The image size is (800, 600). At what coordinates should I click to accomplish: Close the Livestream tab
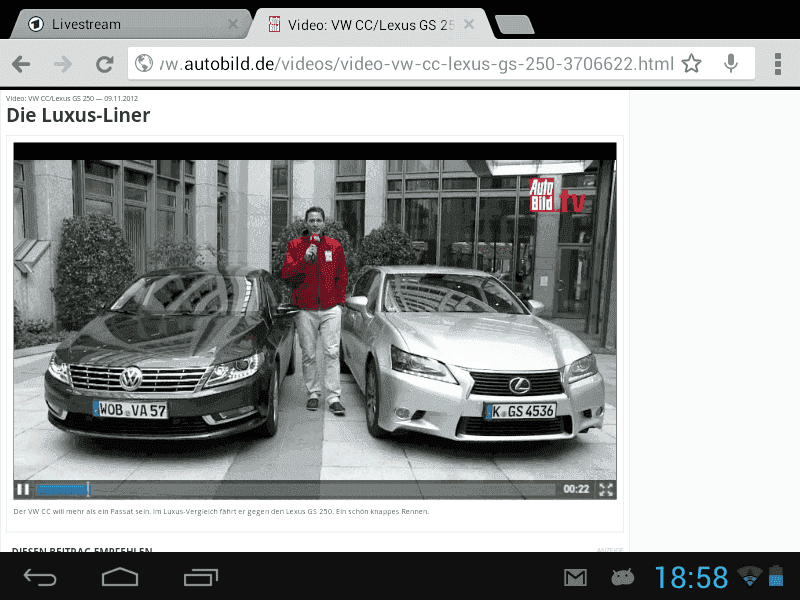[x=233, y=24]
